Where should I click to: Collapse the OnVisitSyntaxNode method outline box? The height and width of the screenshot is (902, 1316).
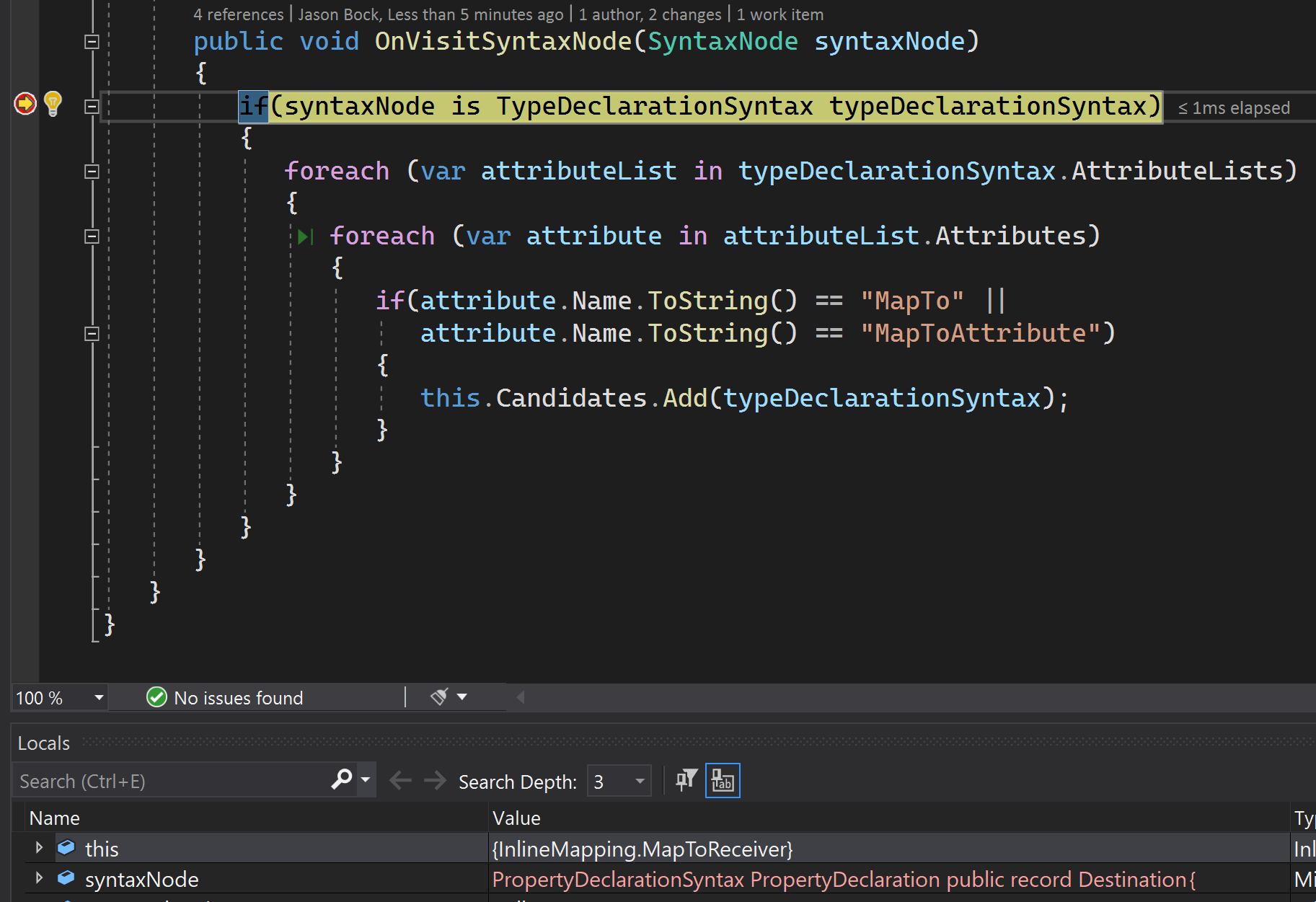click(92, 42)
